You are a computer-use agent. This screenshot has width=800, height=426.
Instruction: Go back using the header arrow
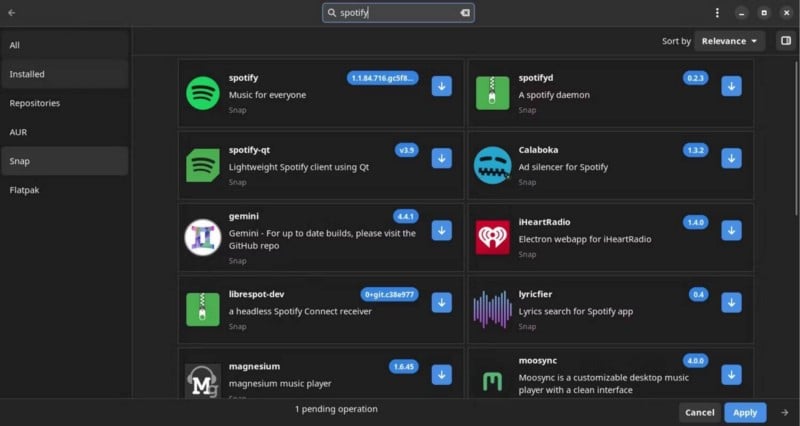(x=12, y=13)
